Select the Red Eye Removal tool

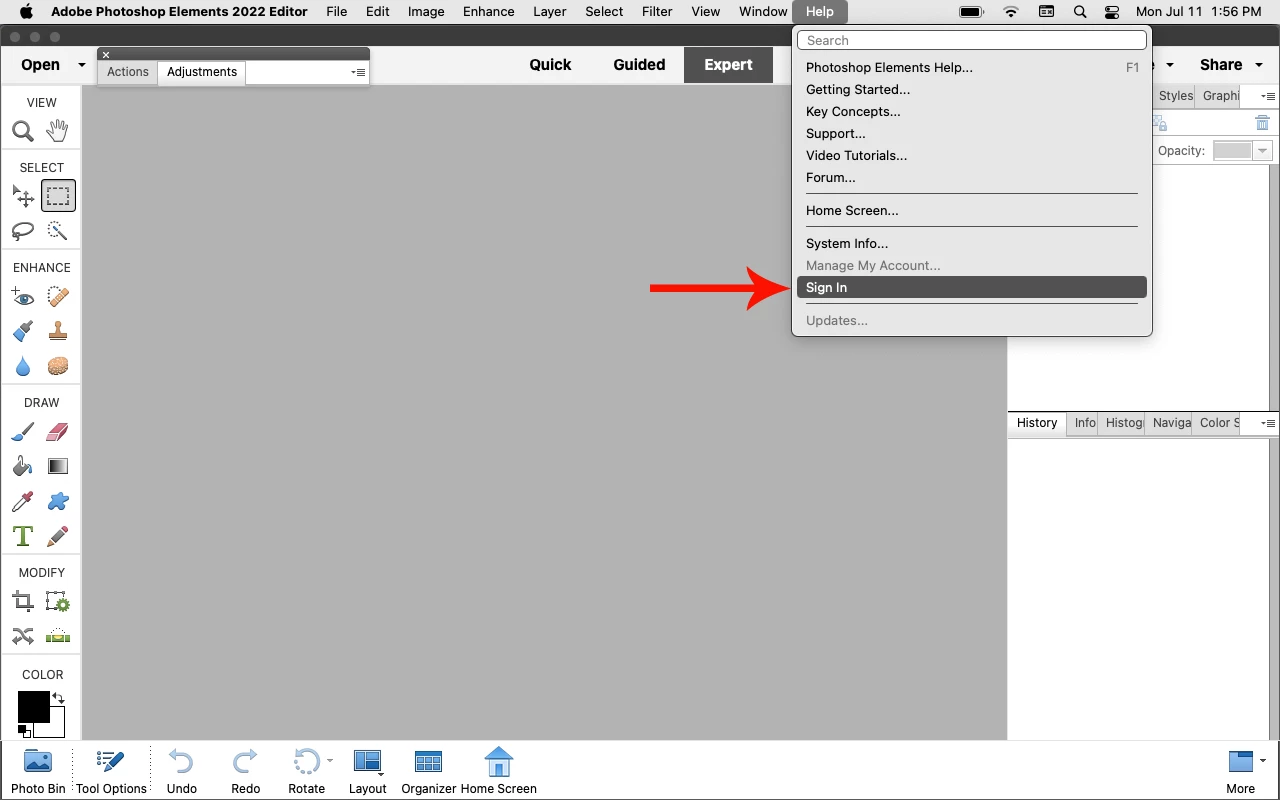[x=23, y=297]
